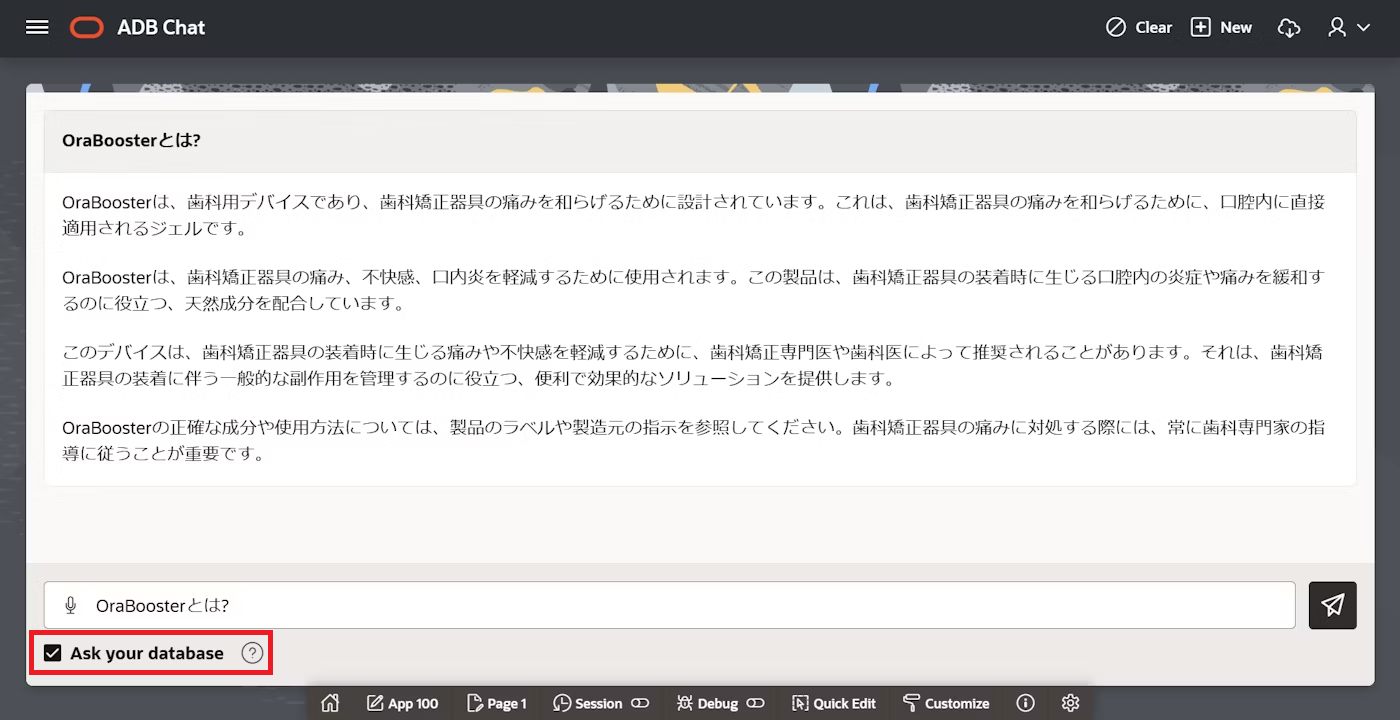This screenshot has width=1400, height=720.
Task: Click the info icon on the developer toolbar
Action: [1025, 703]
